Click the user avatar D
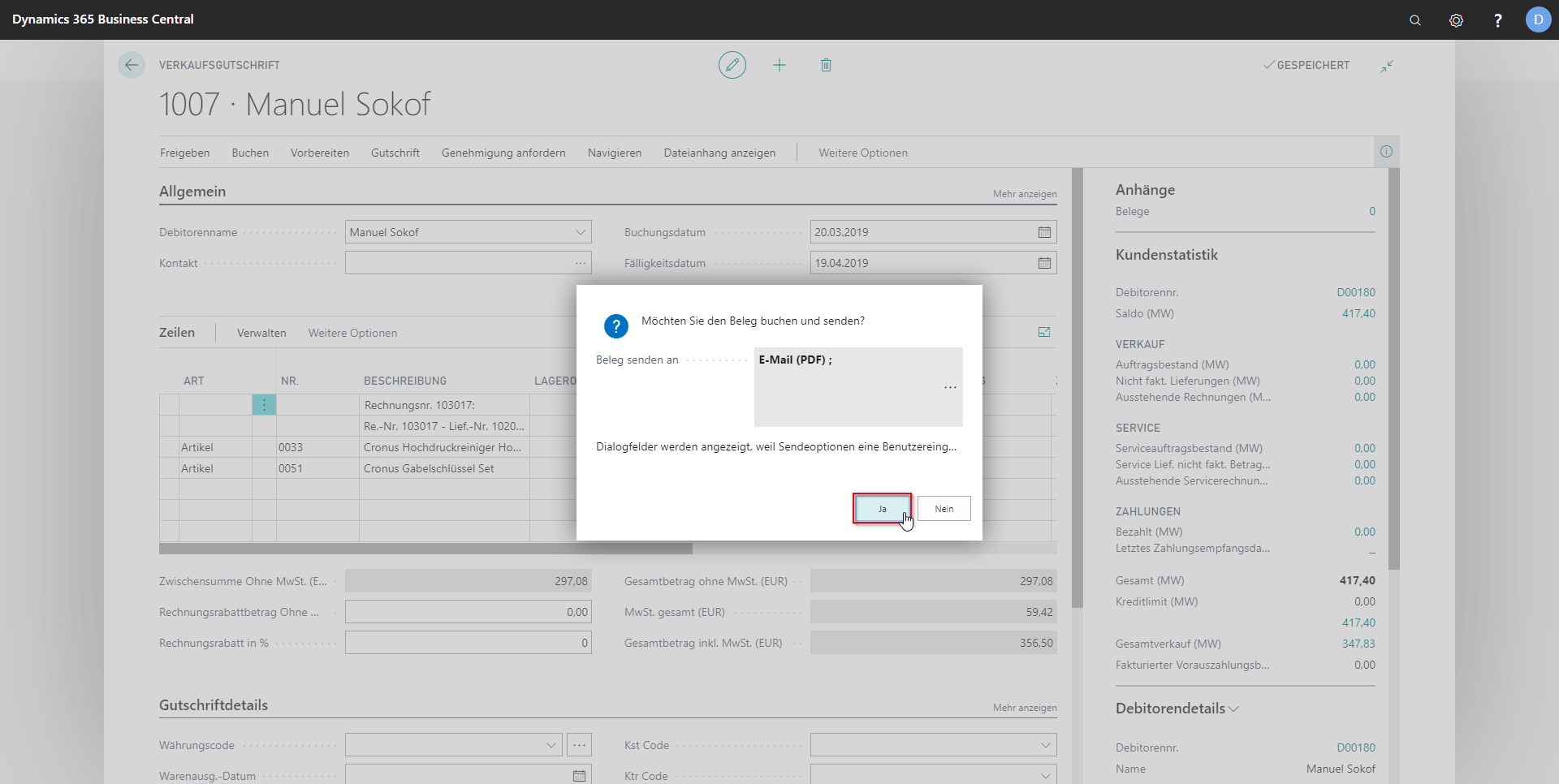Image resolution: width=1559 pixels, height=784 pixels. click(x=1538, y=19)
